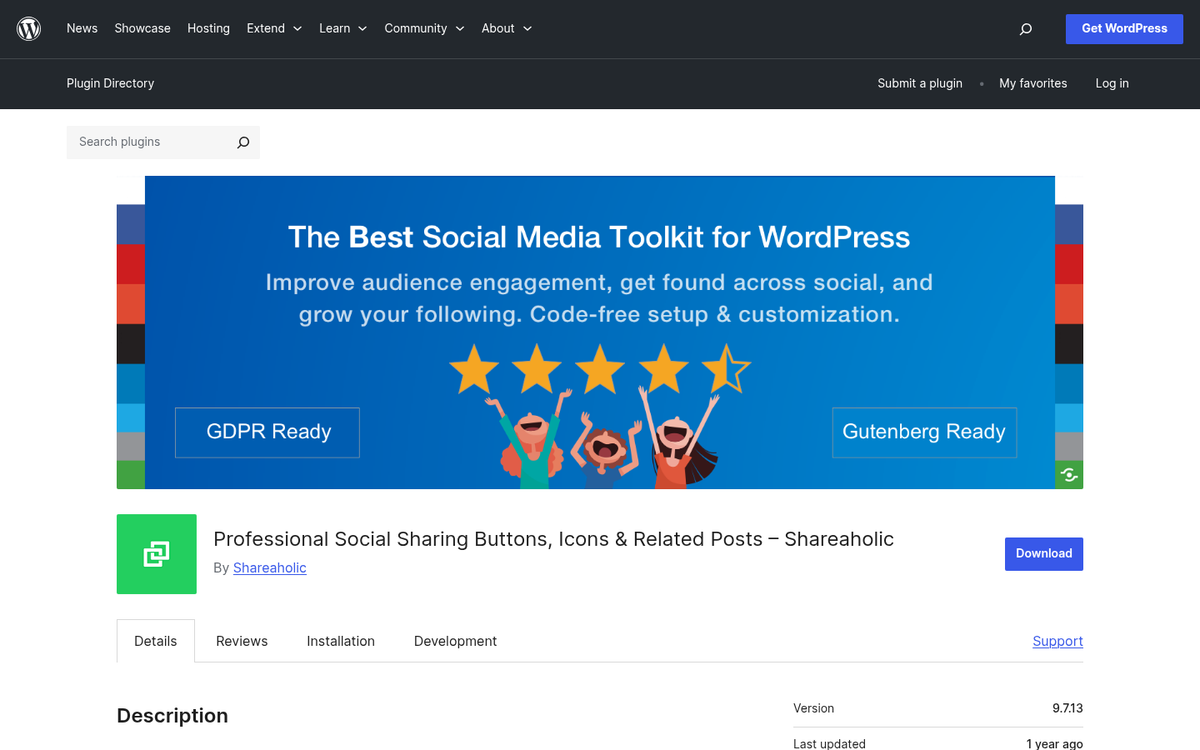1200x750 pixels.
Task: Open the About dropdown
Action: tap(506, 28)
